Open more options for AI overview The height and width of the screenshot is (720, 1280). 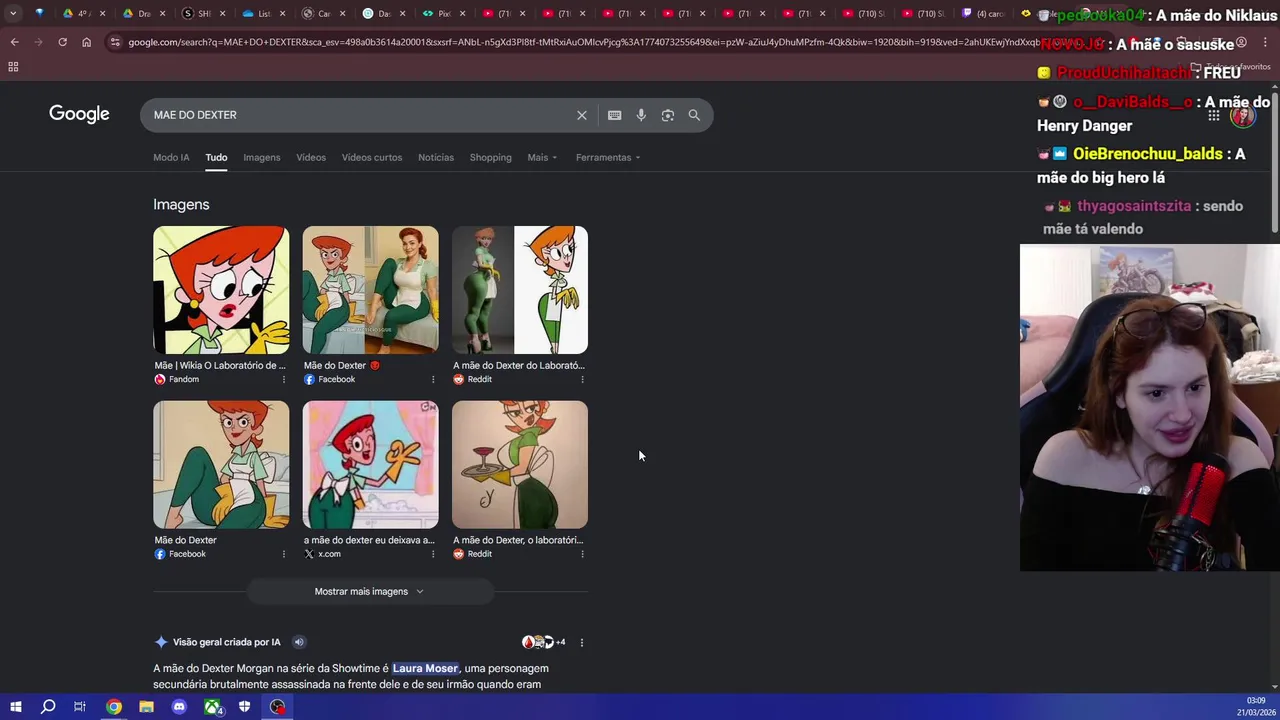[x=581, y=642]
